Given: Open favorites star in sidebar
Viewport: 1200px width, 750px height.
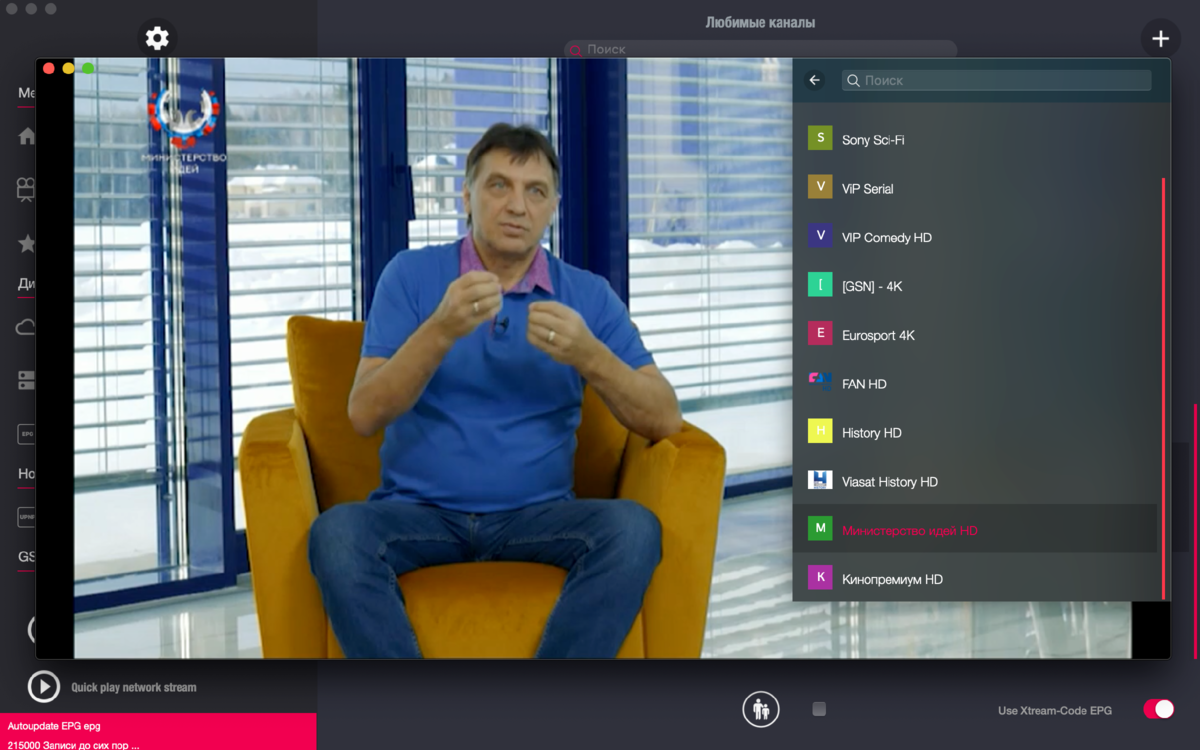Looking at the screenshot, I should pyautogui.click(x=27, y=243).
